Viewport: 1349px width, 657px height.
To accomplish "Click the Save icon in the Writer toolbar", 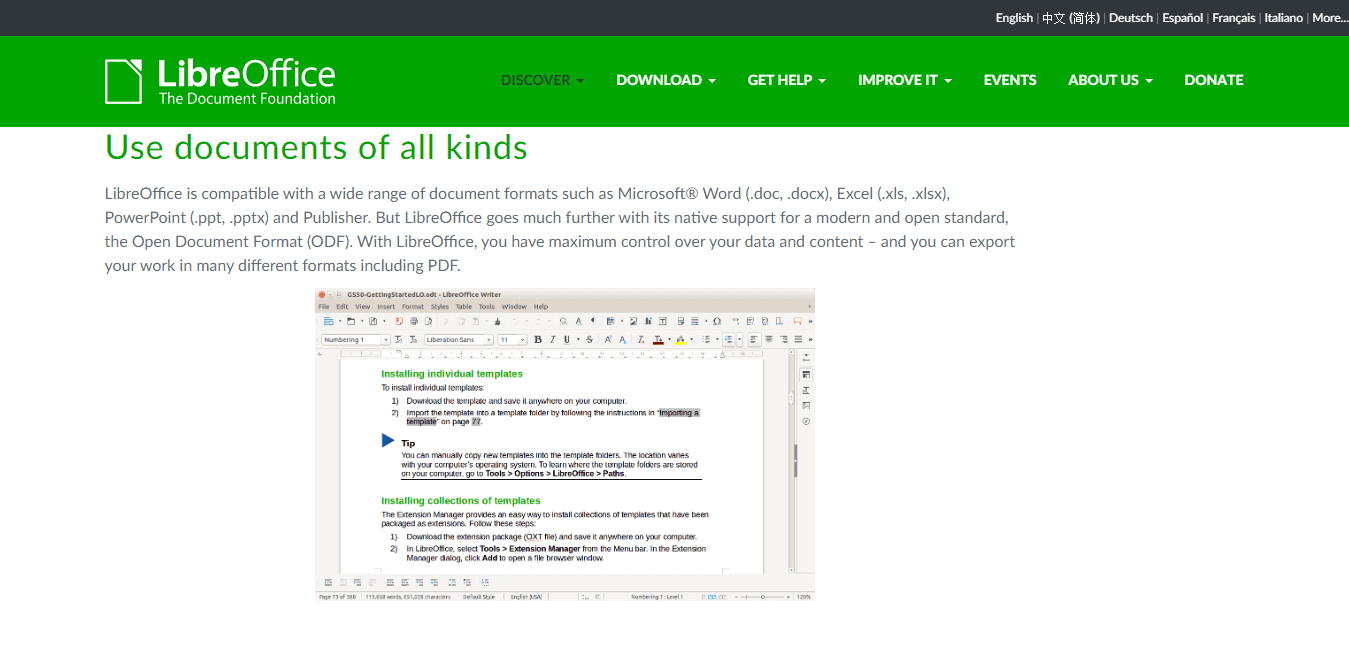I will pyautogui.click(x=373, y=321).
